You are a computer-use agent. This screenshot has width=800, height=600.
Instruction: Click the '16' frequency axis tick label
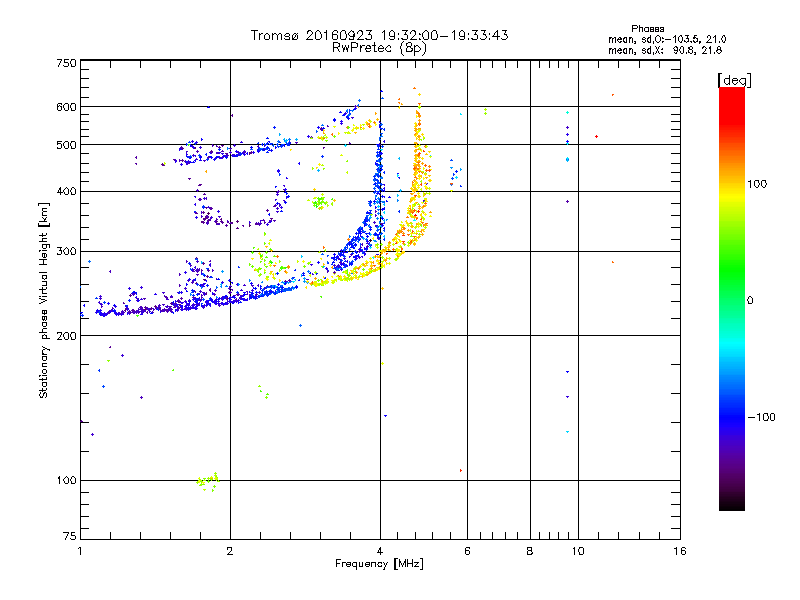pyautogui.click(x=680, y=551)
